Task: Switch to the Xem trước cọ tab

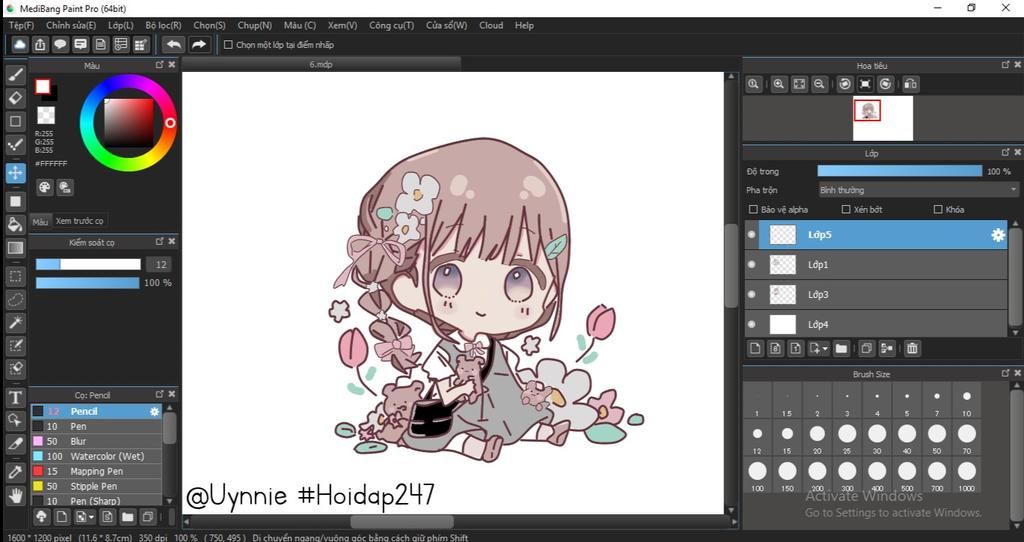Action: click(79, 221)
